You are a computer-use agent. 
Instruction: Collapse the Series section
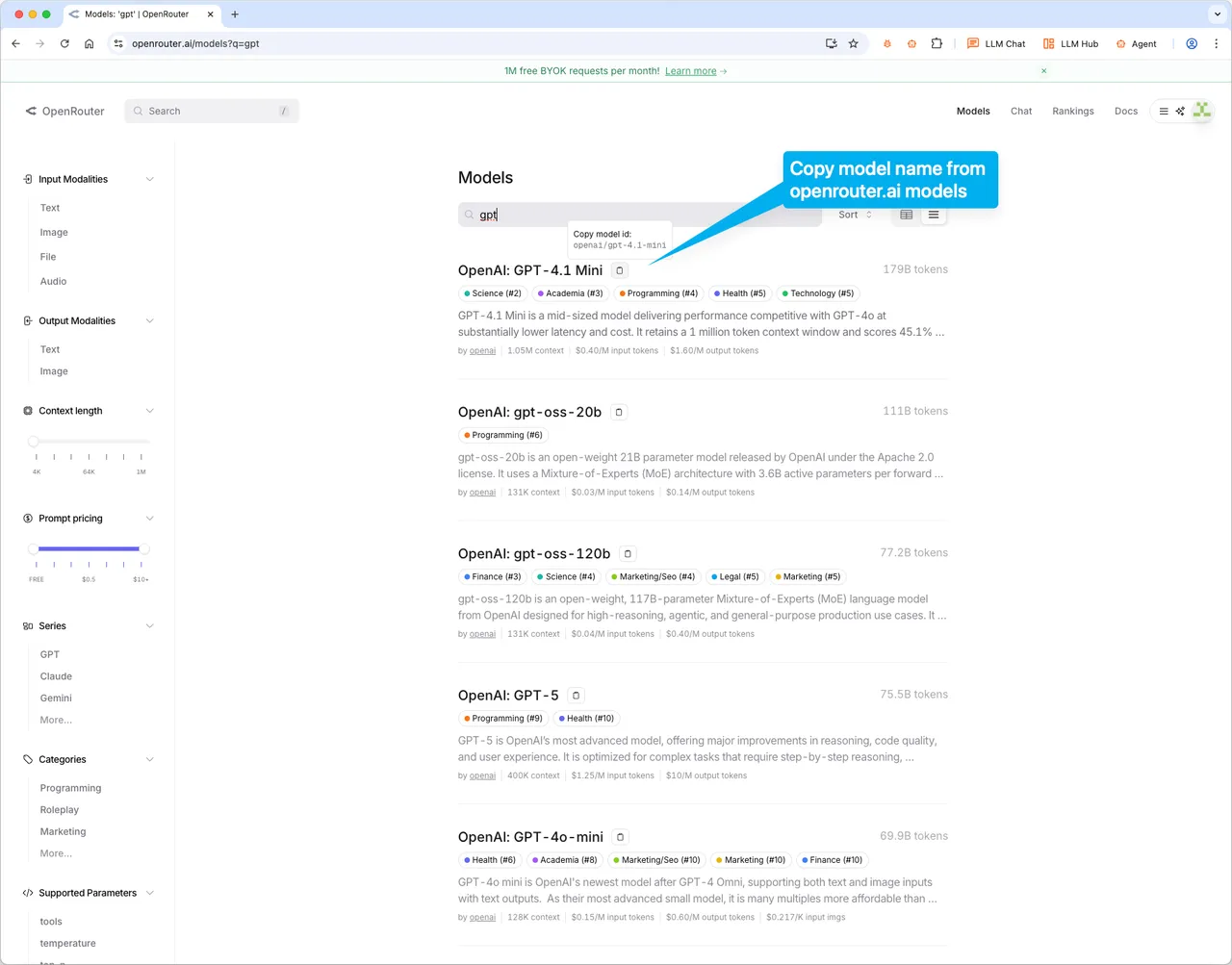point(149,626)
